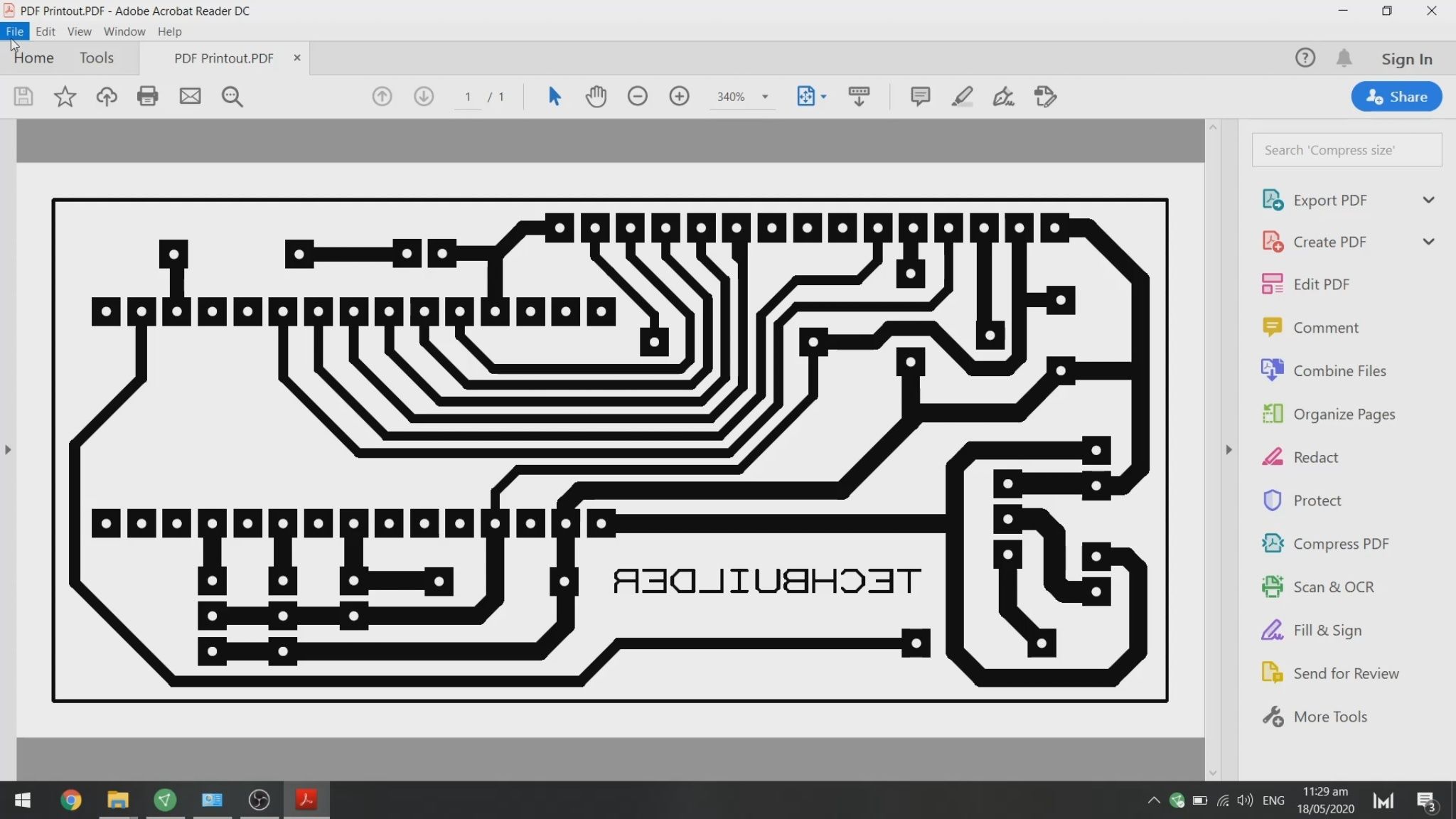The height and width of the screenshot is (819, 1456).
Task: Zoom out of the page
Action: (x=638, y=96)
